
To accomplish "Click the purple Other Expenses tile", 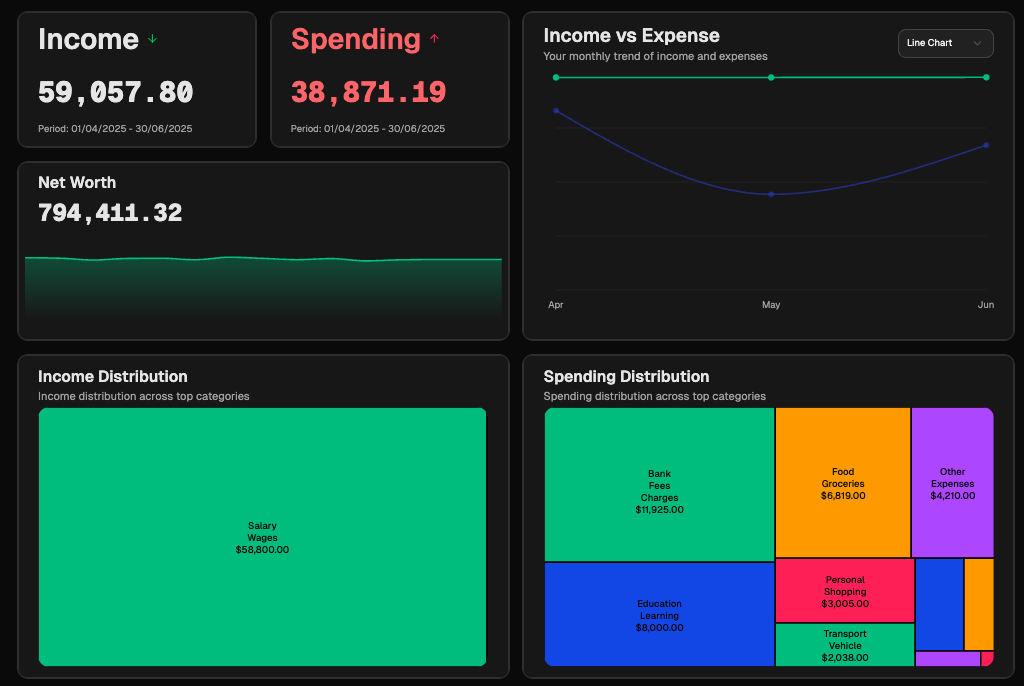I will (952, 482).
